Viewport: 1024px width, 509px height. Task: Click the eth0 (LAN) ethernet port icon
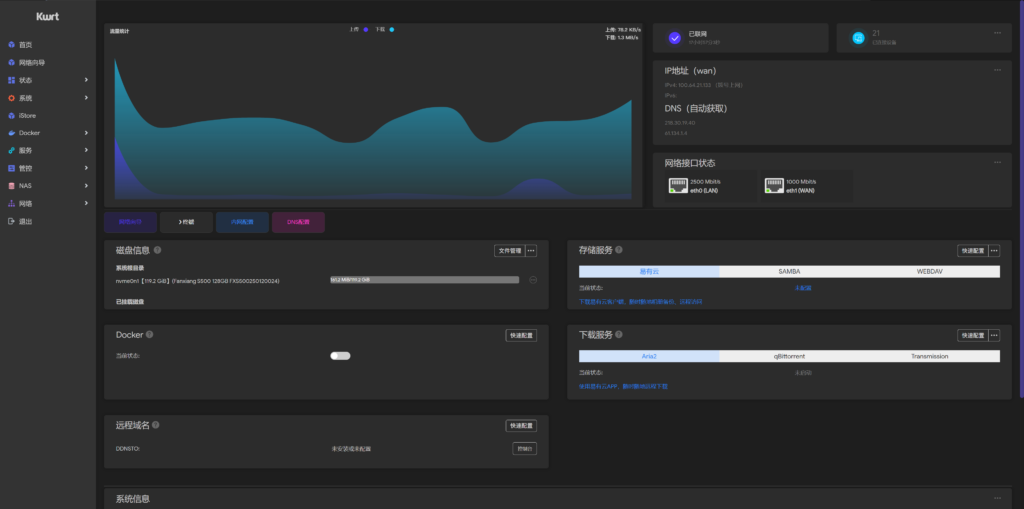pos(678,186)
